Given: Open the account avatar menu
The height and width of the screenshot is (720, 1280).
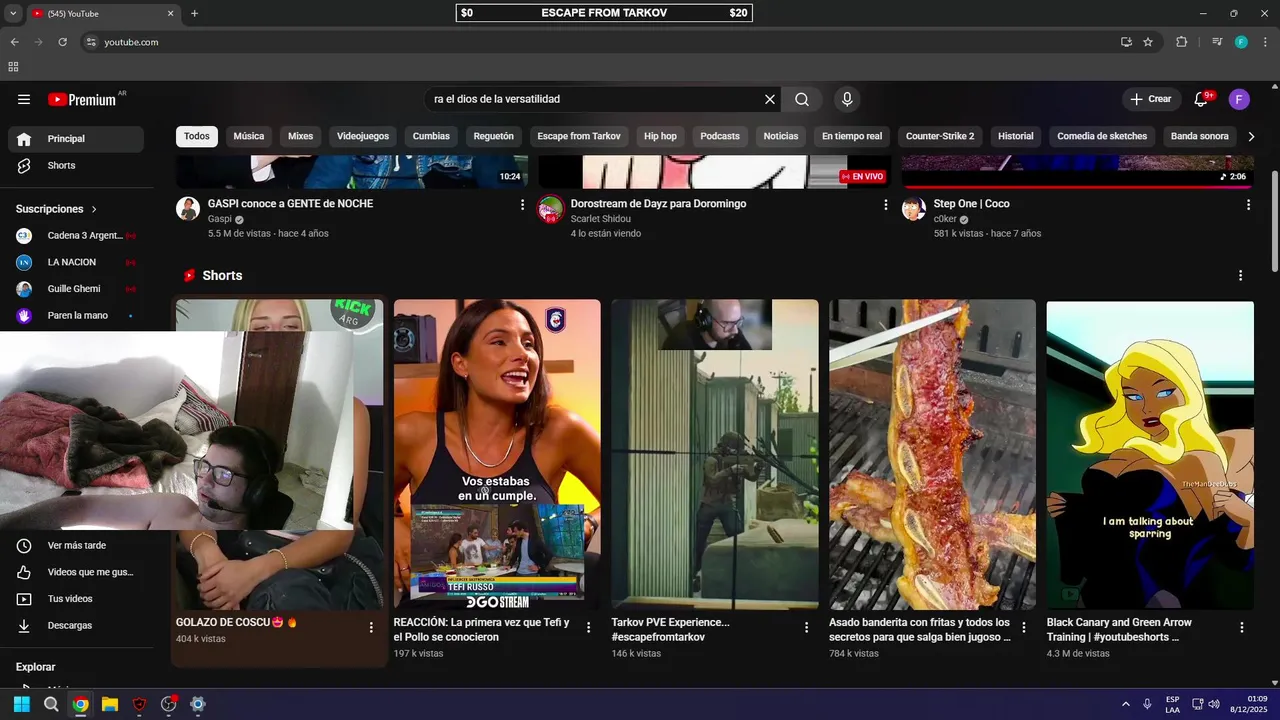Looking at the screenshot, I should (1239, 99).
